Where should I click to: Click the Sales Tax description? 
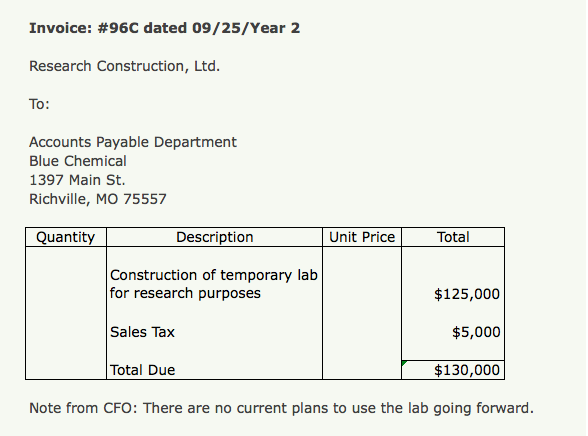tap(142, 332)
